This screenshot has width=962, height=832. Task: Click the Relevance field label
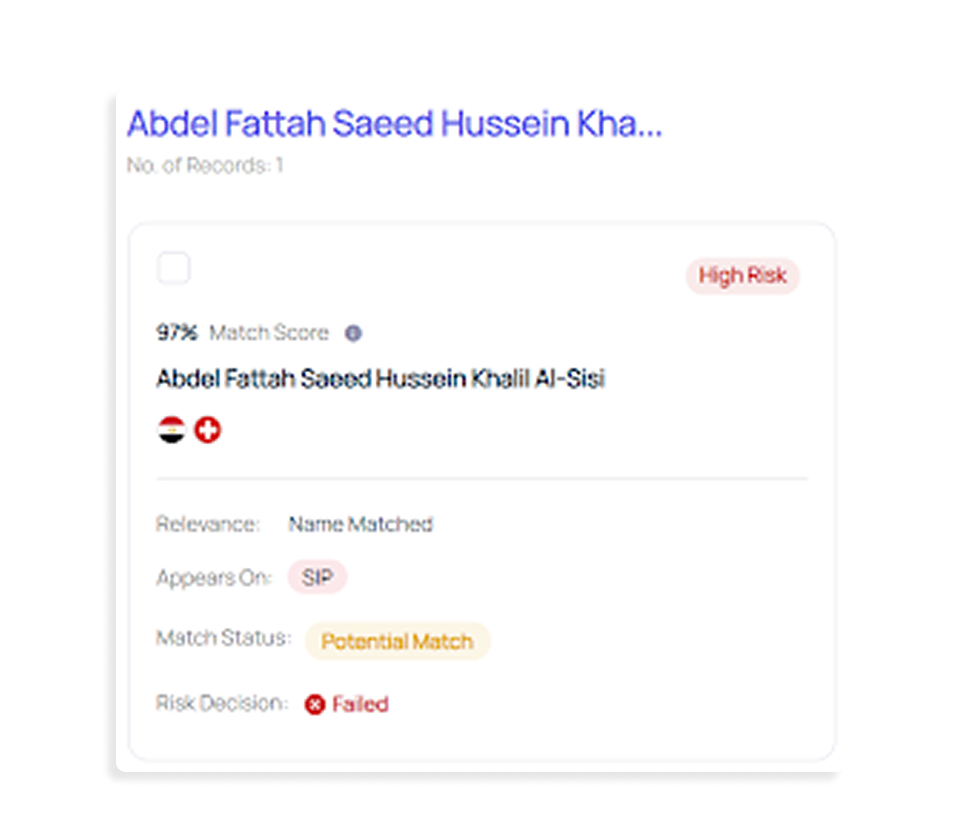(x=208, y=524)
